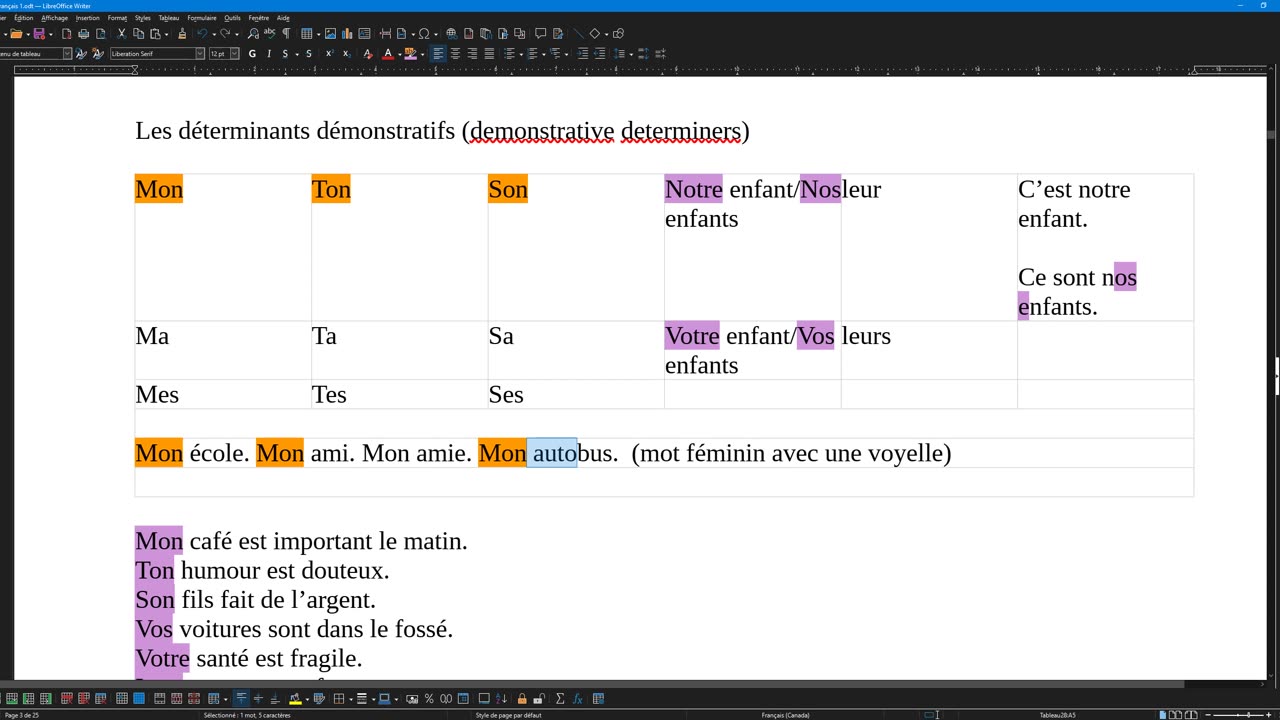Click the Save document icon
The height and width of the screenshot is (720, 1280).
(x=38, y=33)
